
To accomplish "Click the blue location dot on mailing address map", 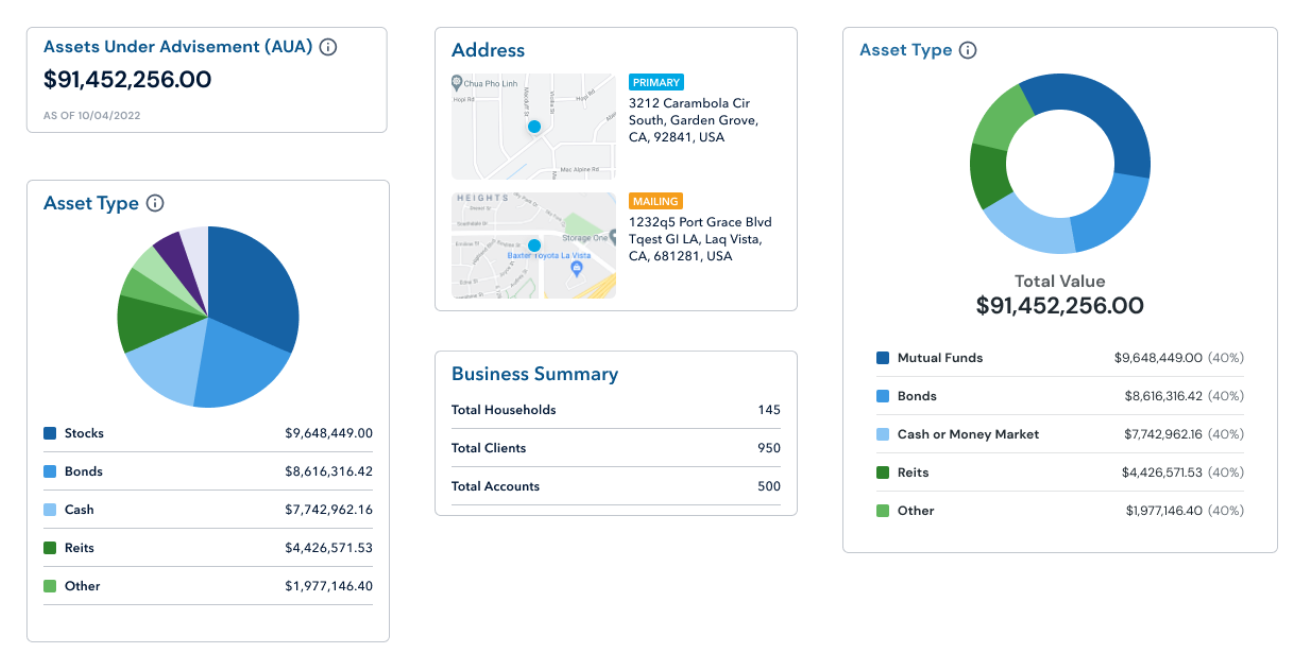I will tap(534, 245).
